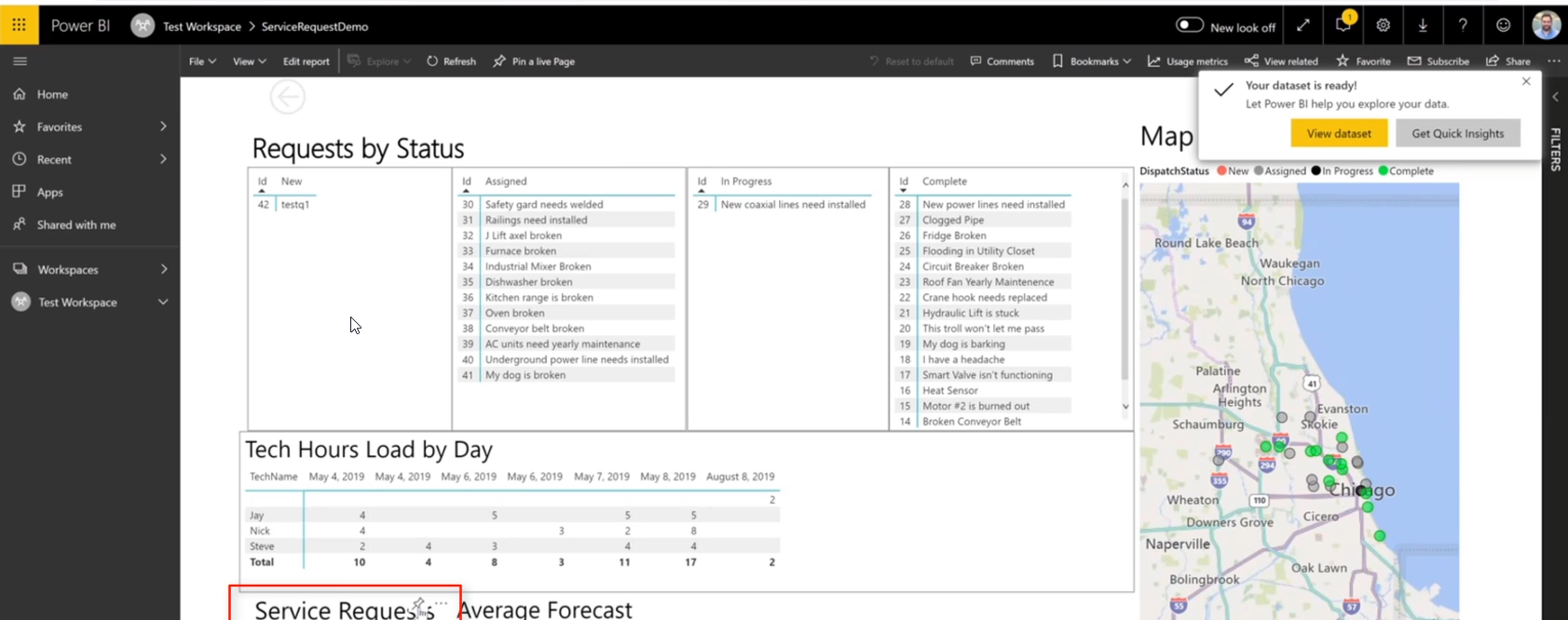Click Reset to default
The width and height of the screenshot is (1568, 620).
coord(911,61)
